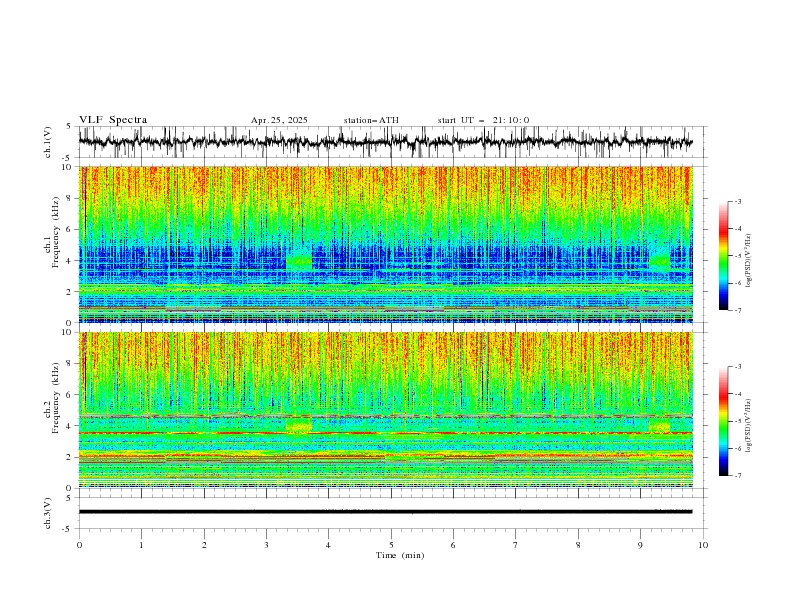Image resolution: width=792 pixels, height=612 pixels.
Task: Click the 'start UT = 21:10:0' label
Action: 483,120
